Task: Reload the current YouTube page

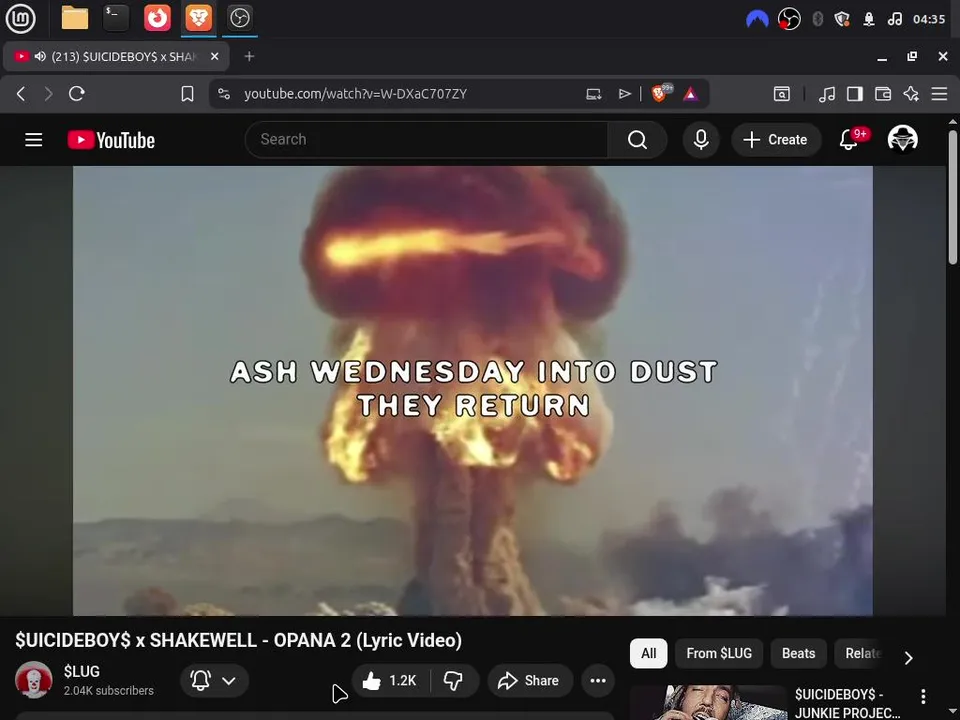Action: pyautogui.click(x=77, y=94)
